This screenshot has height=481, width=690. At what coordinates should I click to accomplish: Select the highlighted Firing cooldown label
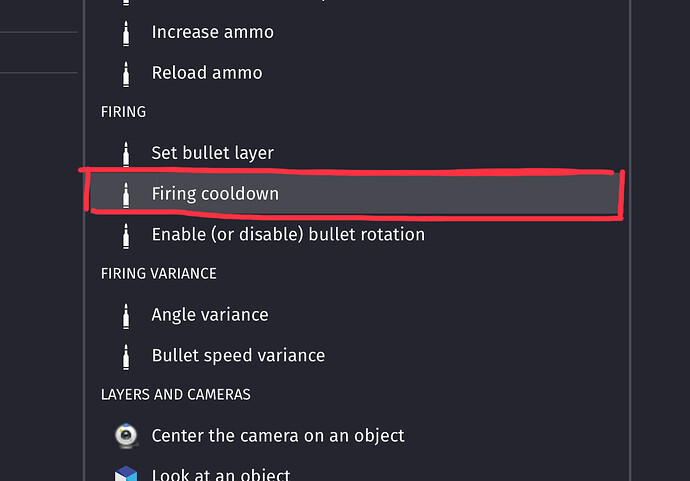pos(215,194)
